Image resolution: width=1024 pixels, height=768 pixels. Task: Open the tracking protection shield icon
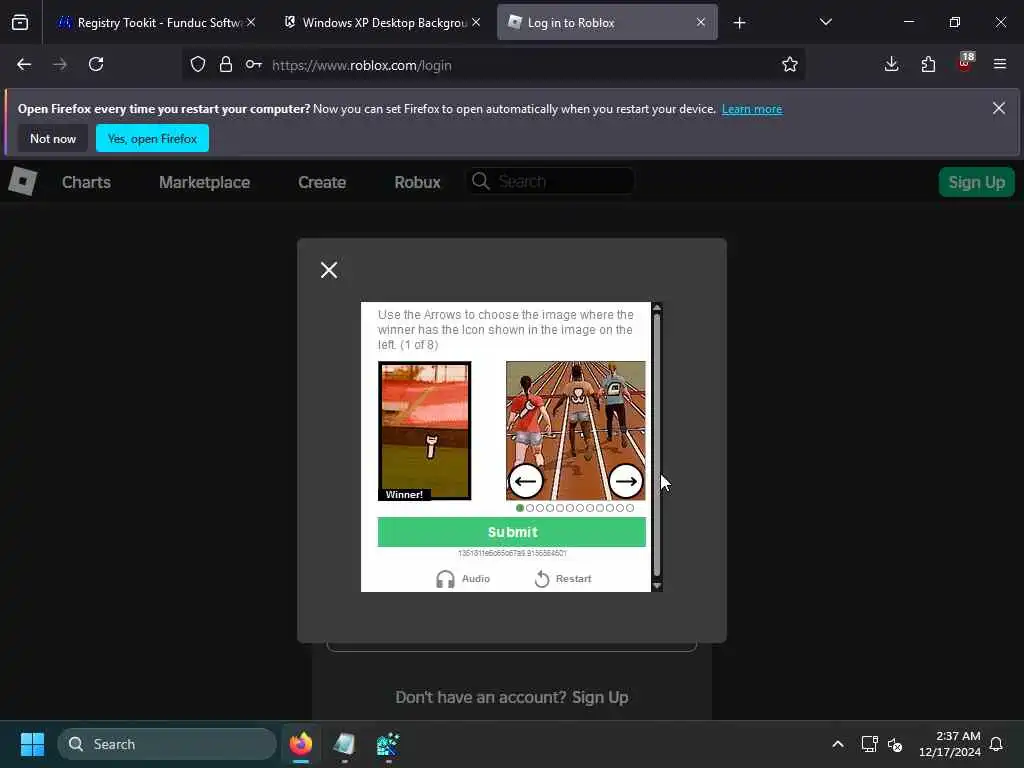[198, 64]
